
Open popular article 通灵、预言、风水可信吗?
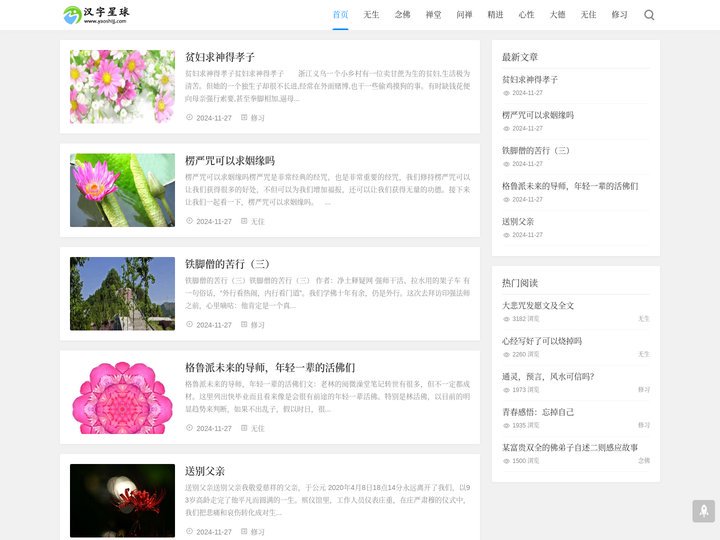[548, 377]
